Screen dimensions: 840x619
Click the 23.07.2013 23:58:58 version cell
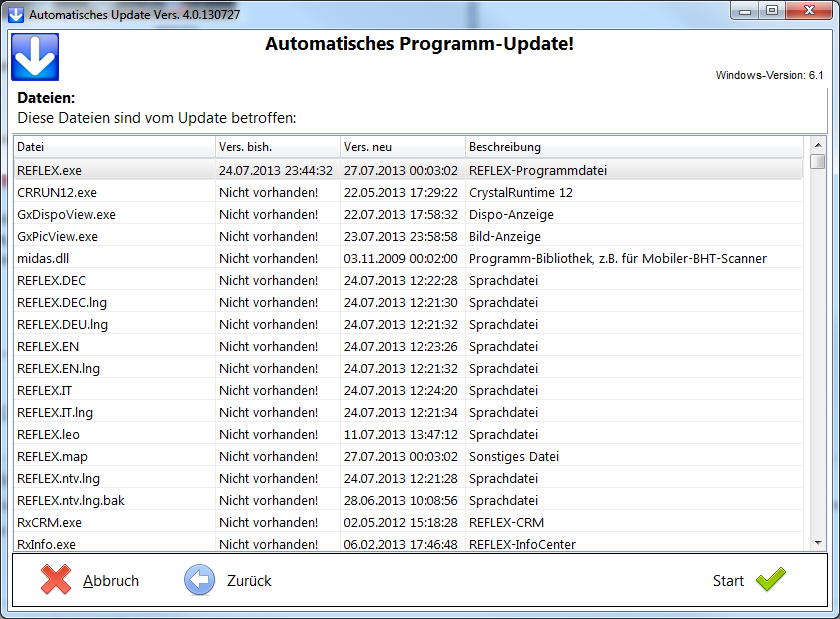click(401, 236)
